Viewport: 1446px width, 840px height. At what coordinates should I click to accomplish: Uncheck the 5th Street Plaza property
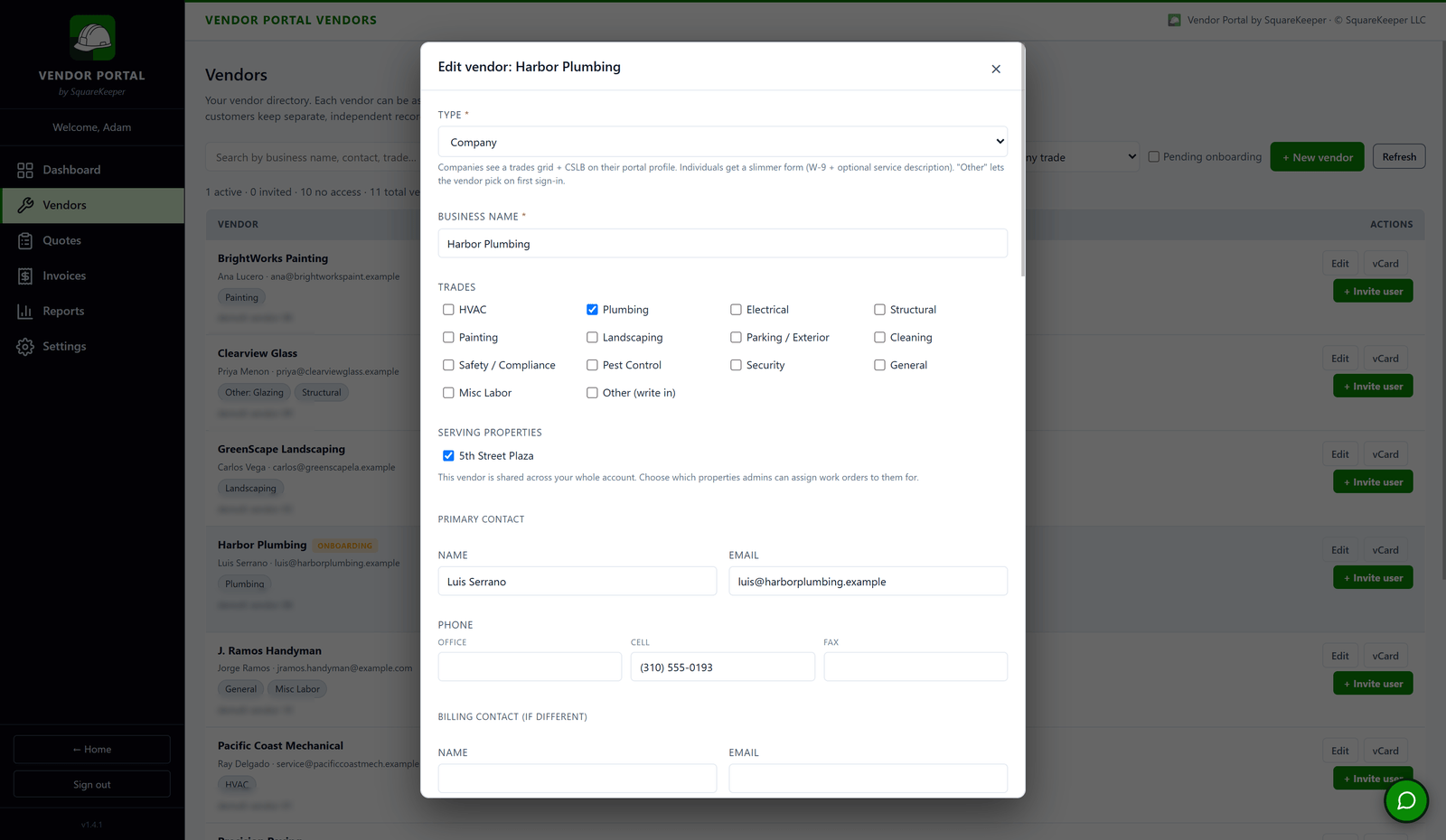(448, 456)
